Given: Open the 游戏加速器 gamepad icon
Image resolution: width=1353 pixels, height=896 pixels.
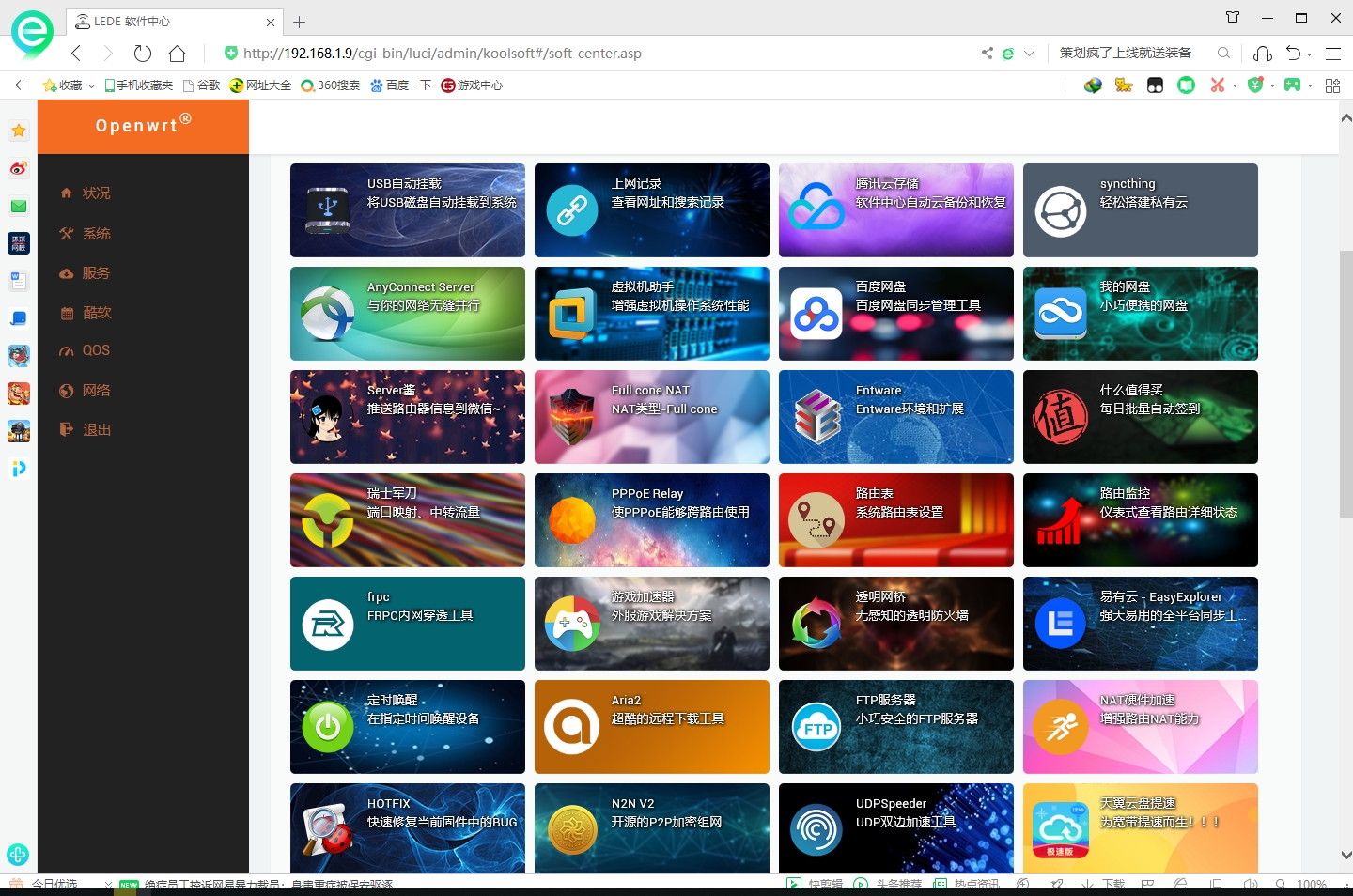Looking at the screenshot, I should click(x=572, y=624).
